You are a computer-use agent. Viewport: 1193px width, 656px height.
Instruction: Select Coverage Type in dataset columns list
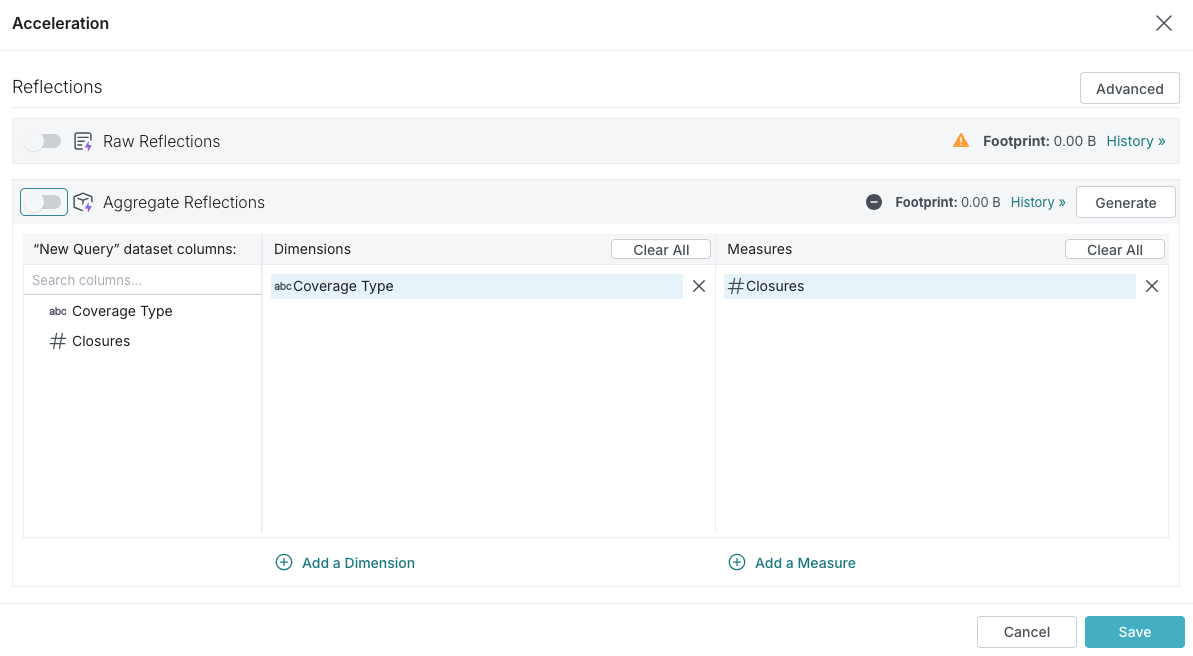point(122,311)
